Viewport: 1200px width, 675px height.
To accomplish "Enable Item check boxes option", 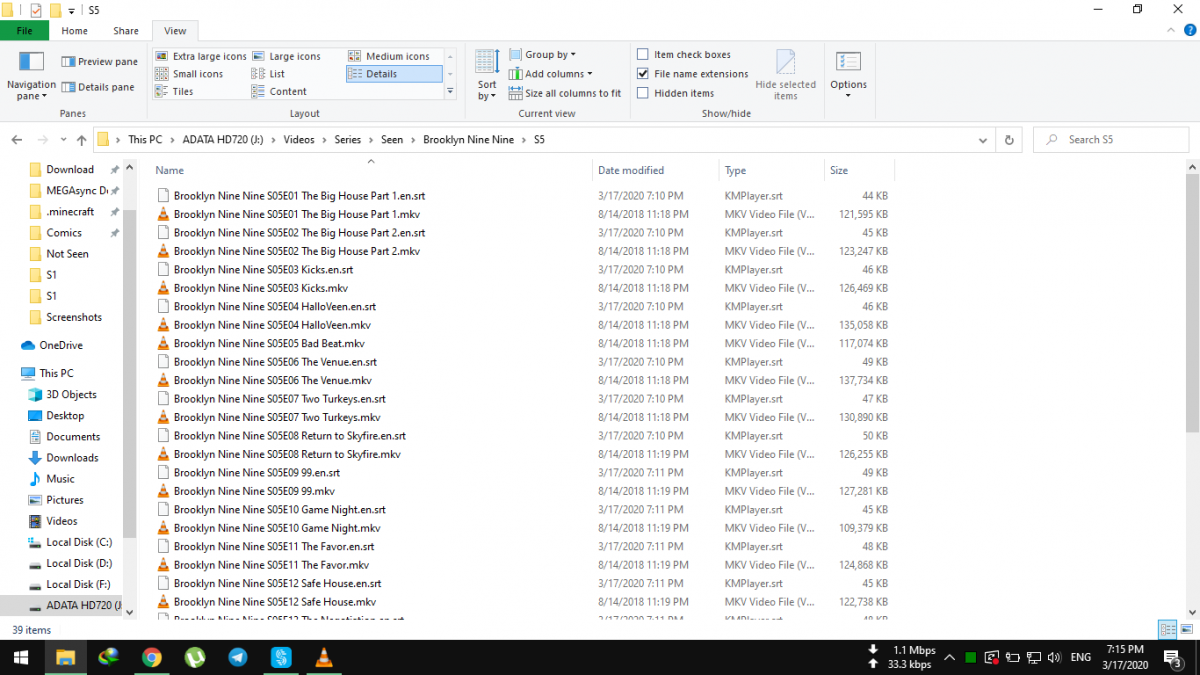I will point(643,55).
